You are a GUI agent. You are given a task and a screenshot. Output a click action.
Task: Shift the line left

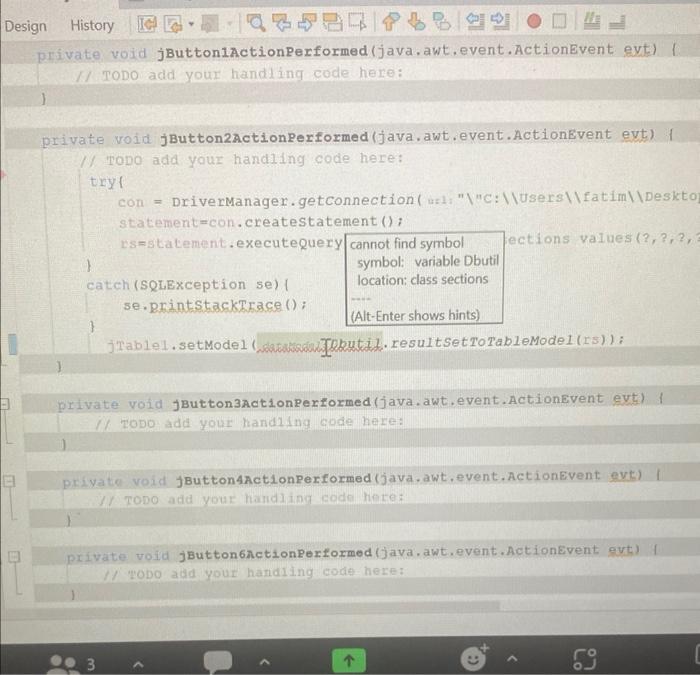475,21
